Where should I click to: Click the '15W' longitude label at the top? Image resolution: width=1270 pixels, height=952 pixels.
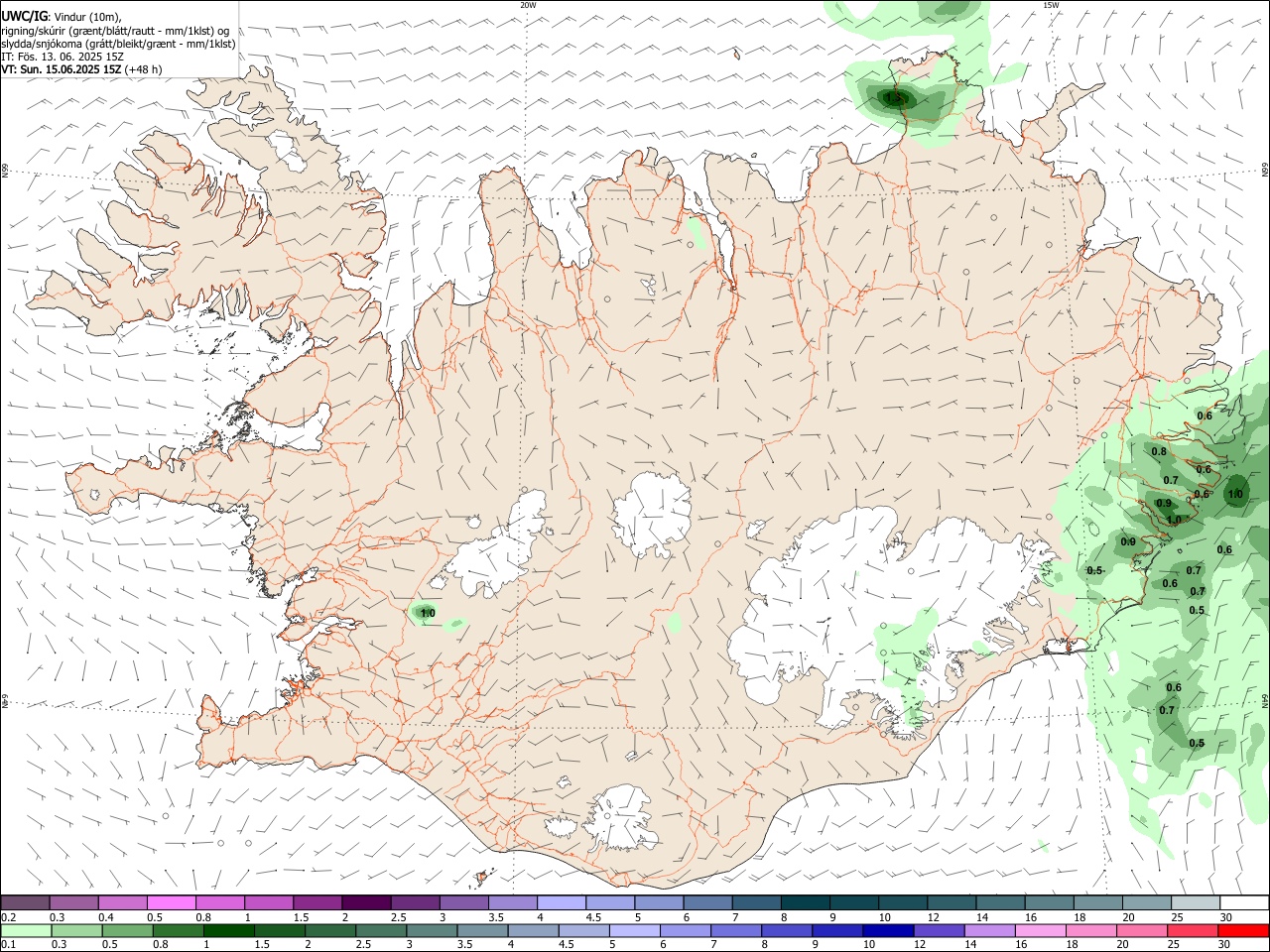click(x=1051, y=5)
